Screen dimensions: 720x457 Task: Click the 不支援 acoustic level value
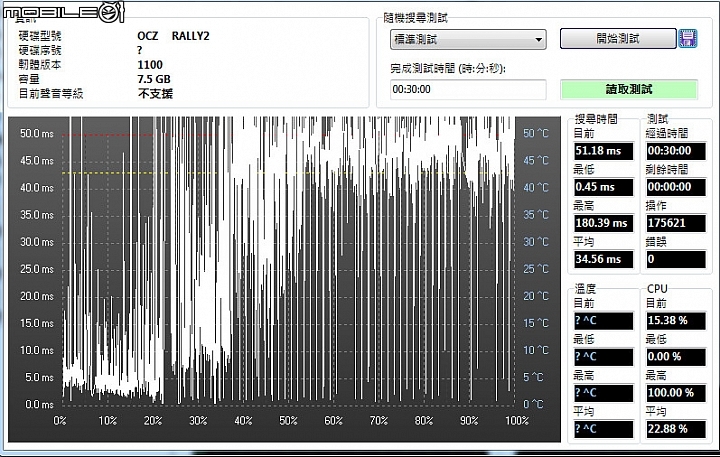coord(155,94)
